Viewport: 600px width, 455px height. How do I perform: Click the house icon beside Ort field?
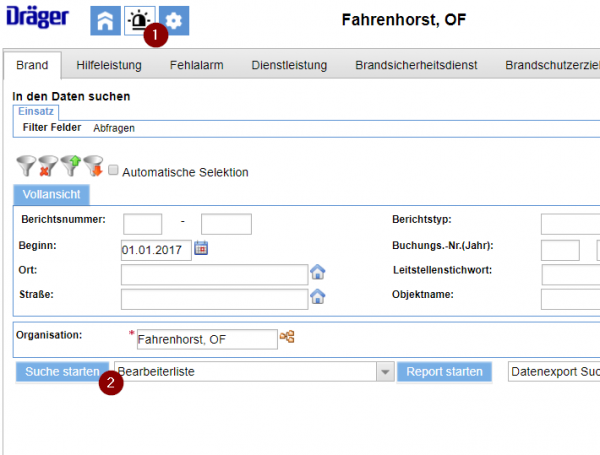(318, 272)
